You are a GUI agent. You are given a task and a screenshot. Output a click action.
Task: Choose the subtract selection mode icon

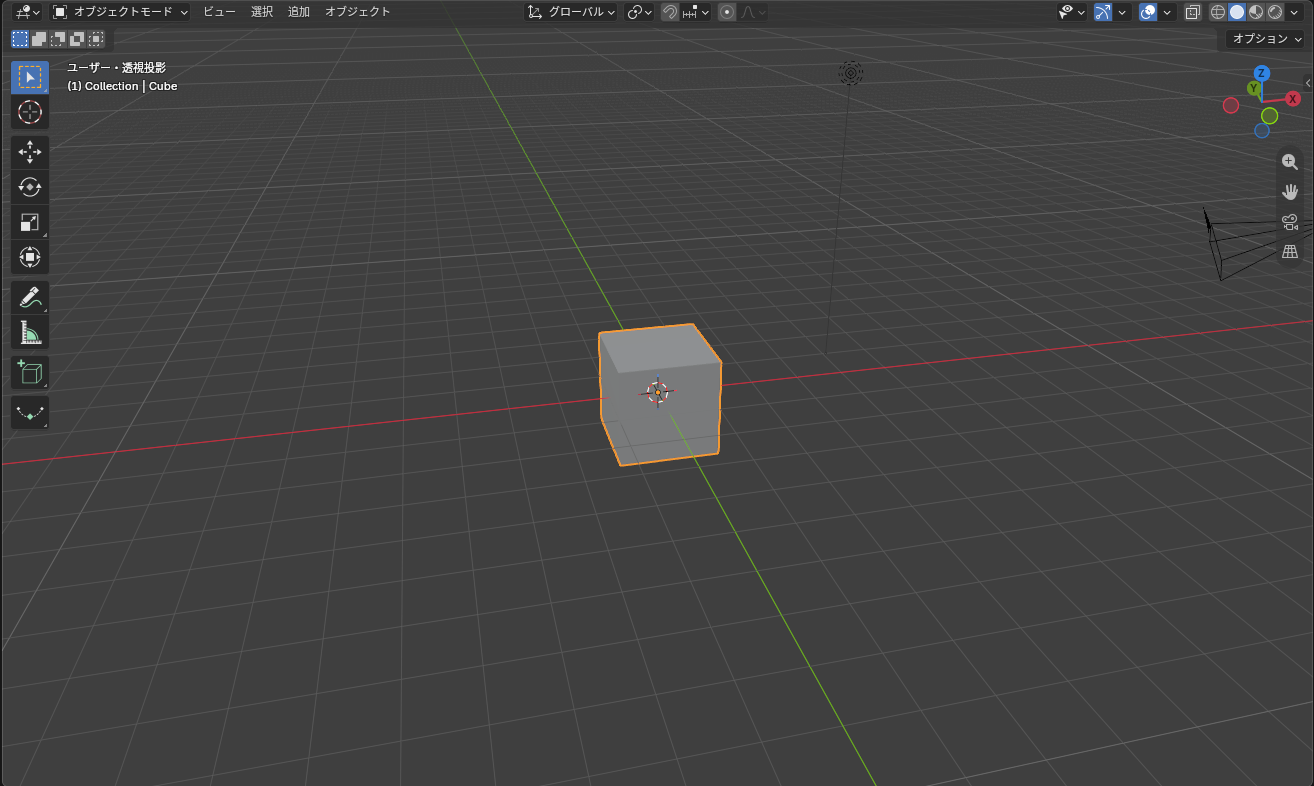click(58, 39)
